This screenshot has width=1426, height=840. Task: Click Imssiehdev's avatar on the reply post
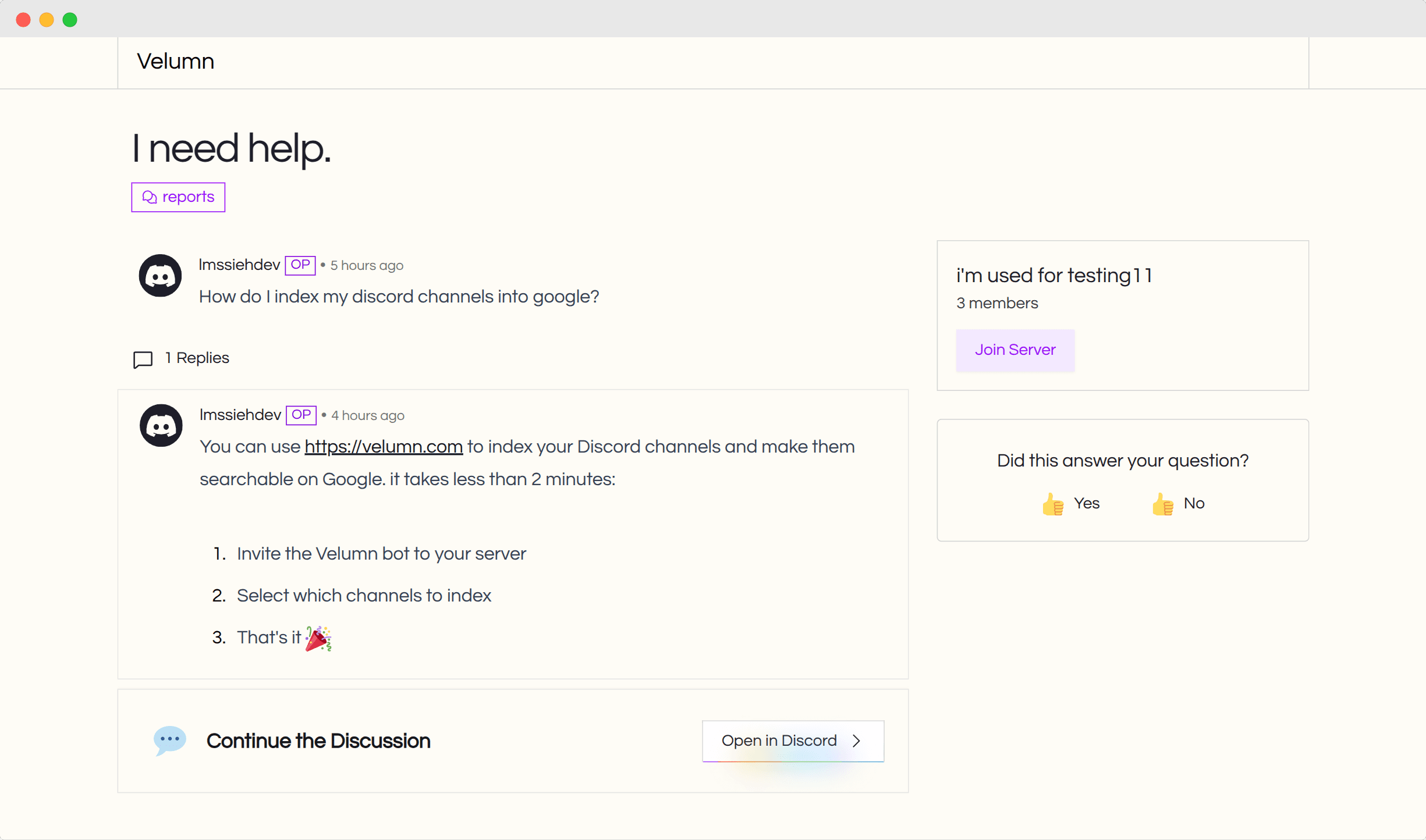pyautogui.click(x=161, y=426)
